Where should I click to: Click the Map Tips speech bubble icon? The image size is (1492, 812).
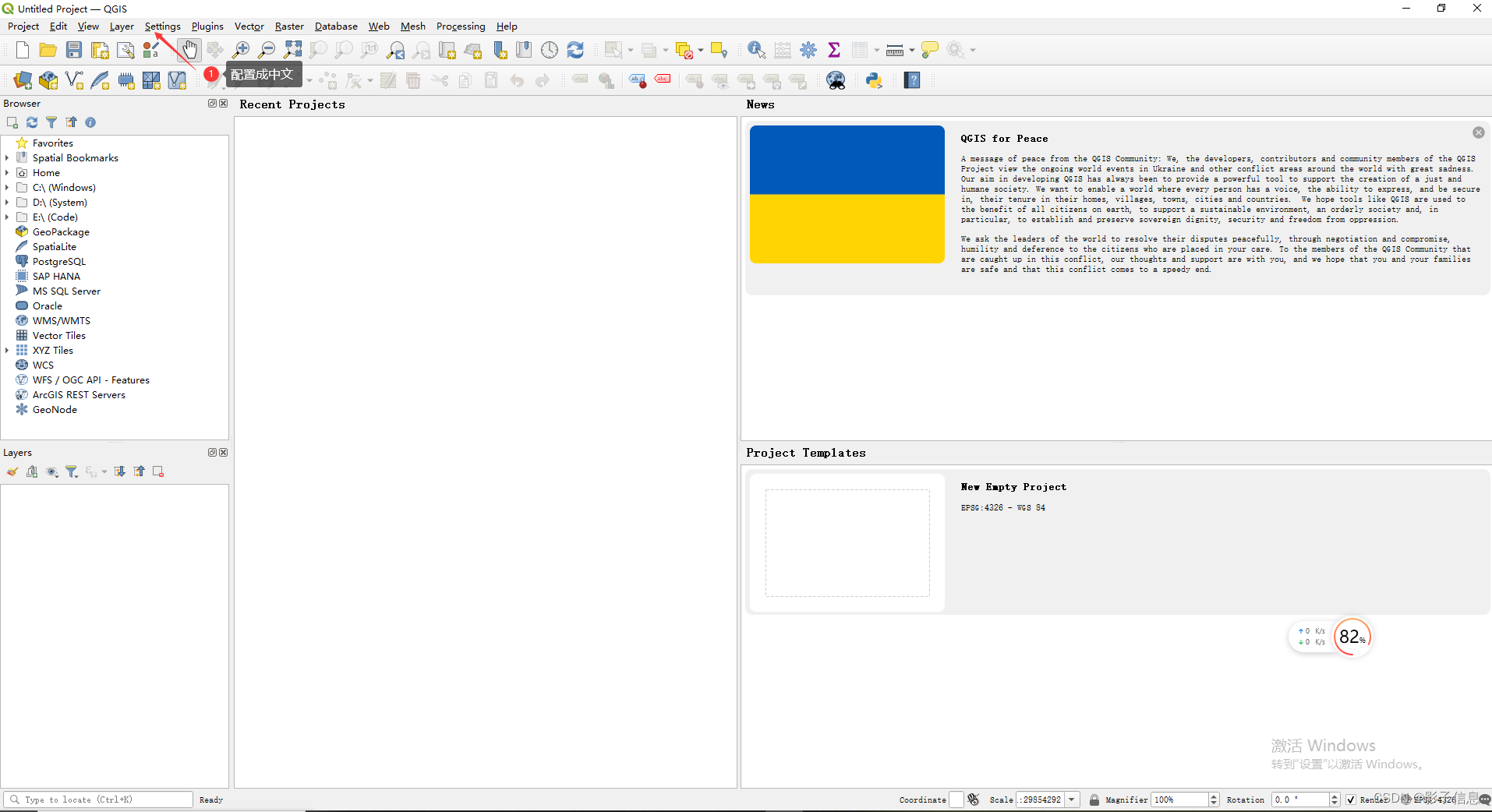tap(929, 50)
